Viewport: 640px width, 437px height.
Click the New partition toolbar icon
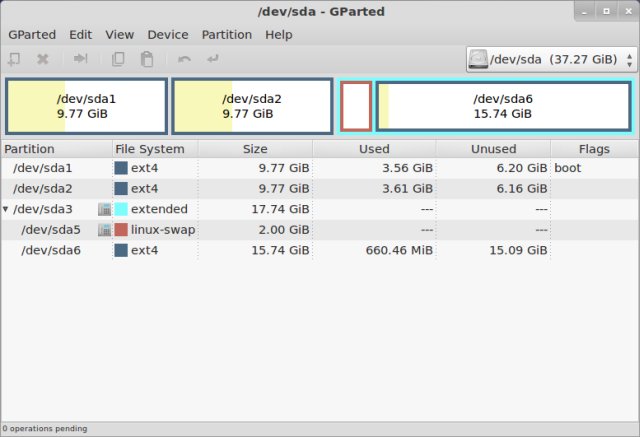(14, 59)
